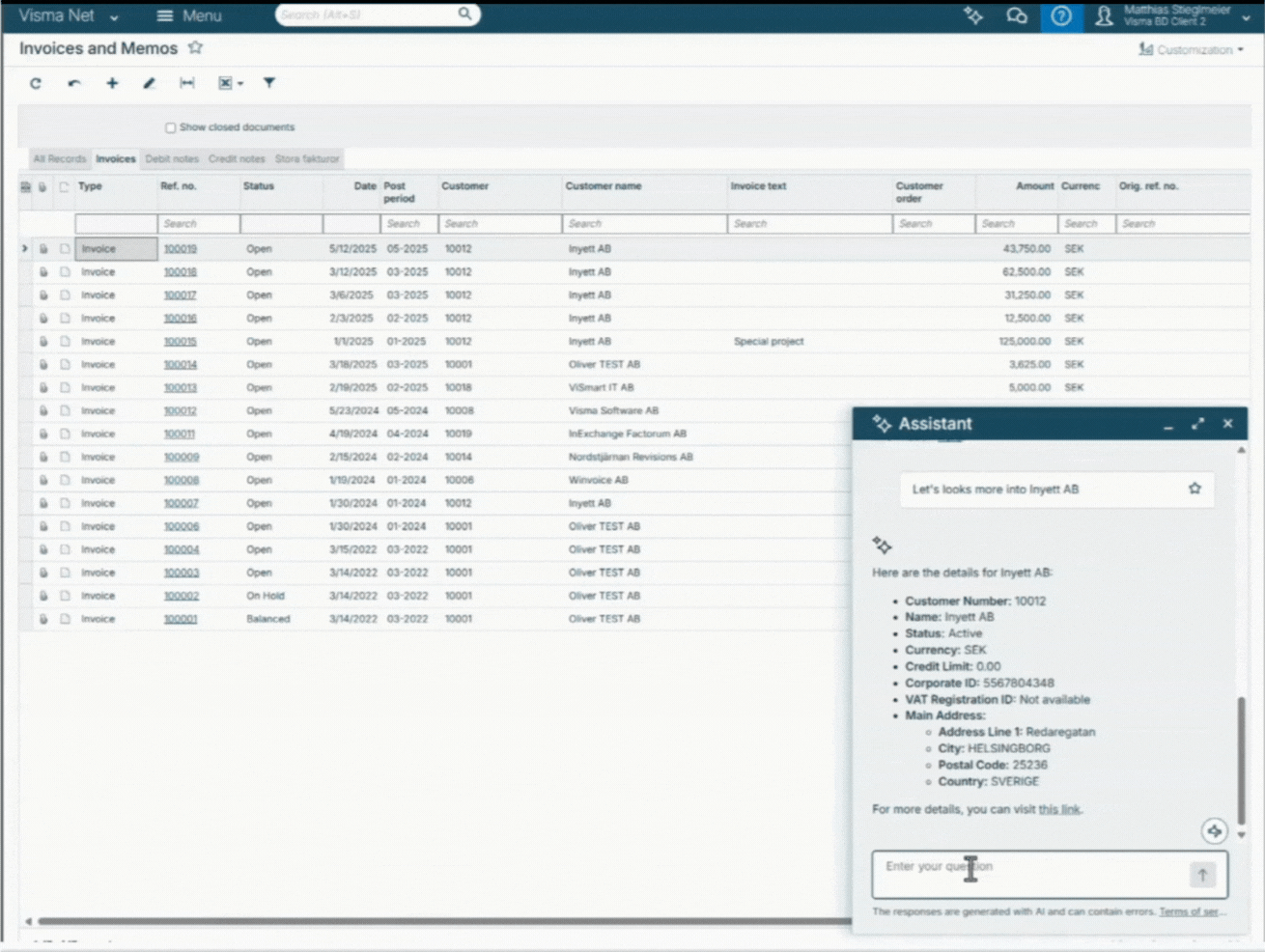The width and height of the screenshot is (1265, 952).
Task: Open the filter funnel icon
Action: pos(269,84)
